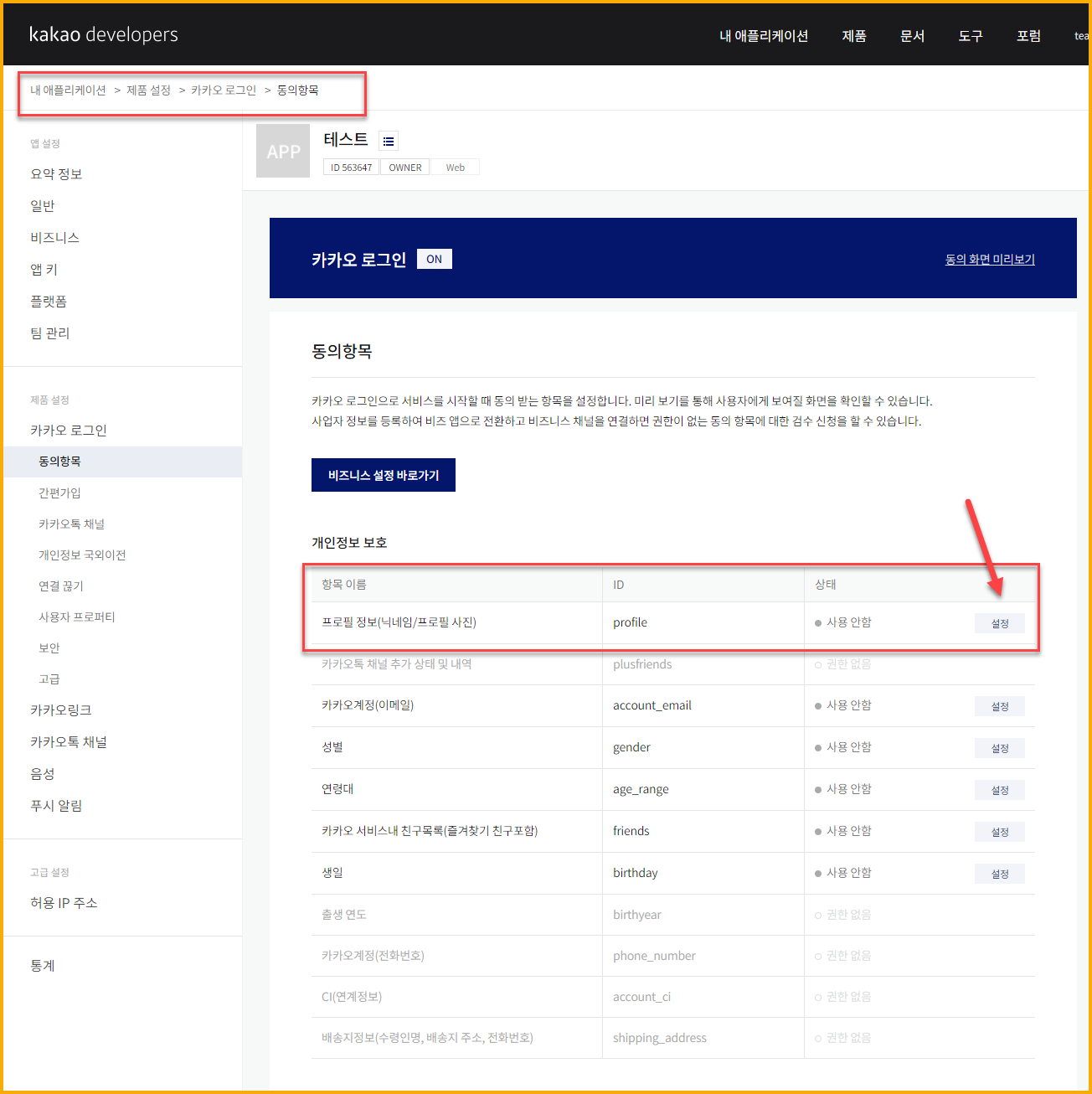The width and height of the screenshot is (1092, 1094).
Task: Select 간편가입 submenu in sidebar
Action: coord(59,493)
